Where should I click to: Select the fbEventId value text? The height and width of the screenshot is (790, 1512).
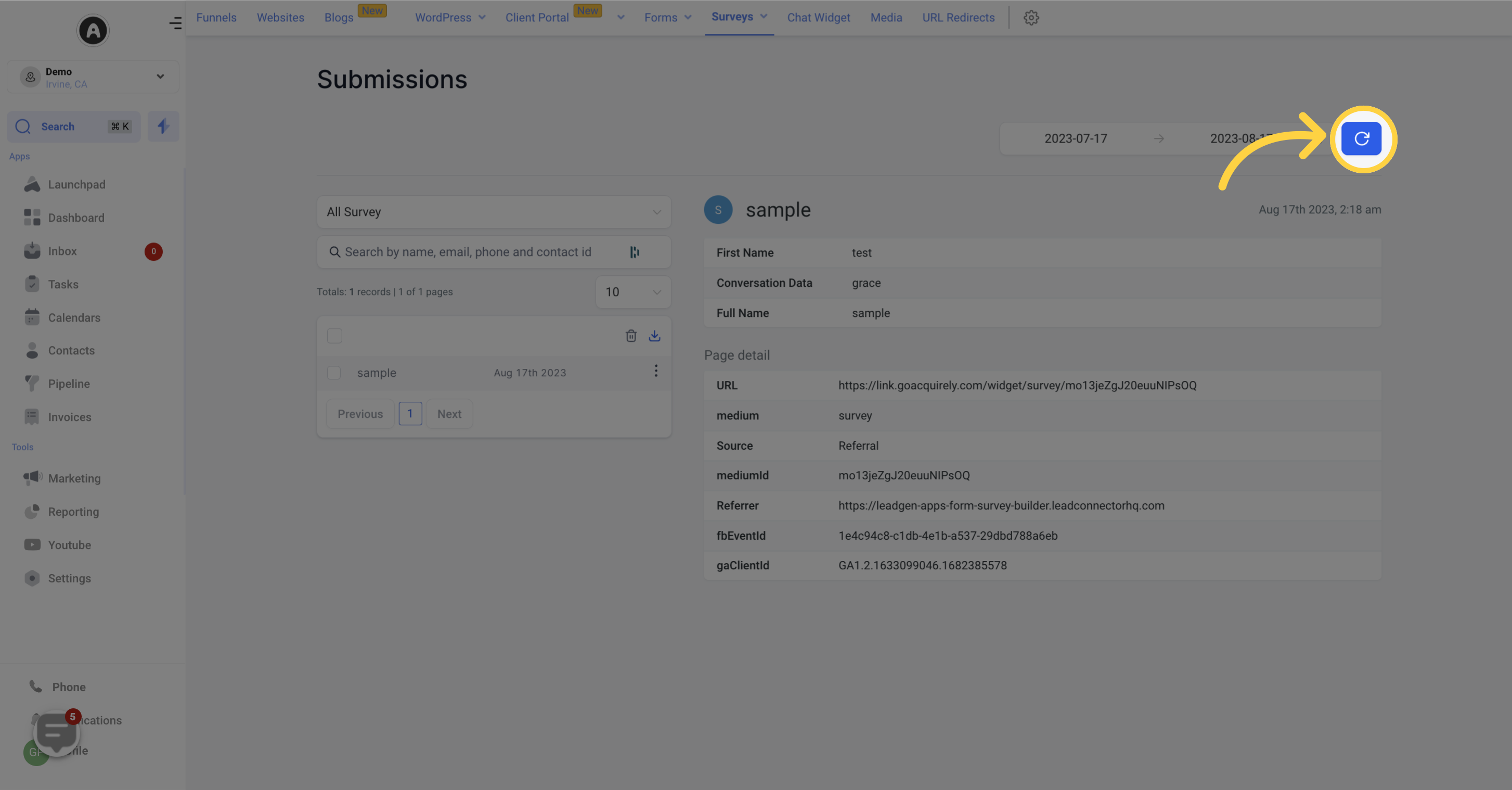[947, 536]
